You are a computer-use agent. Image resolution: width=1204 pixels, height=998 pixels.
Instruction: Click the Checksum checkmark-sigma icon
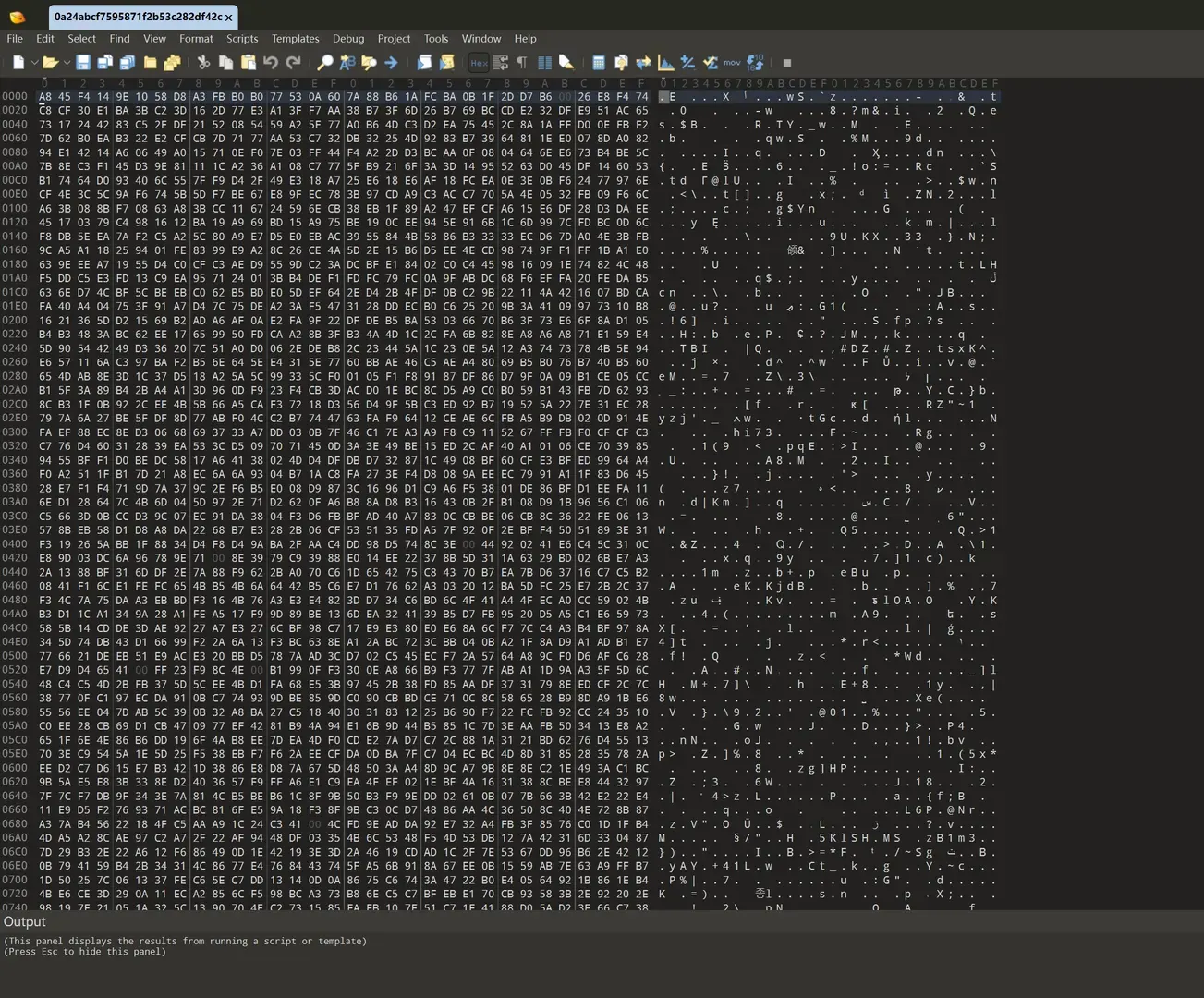[x=710, y=63]
